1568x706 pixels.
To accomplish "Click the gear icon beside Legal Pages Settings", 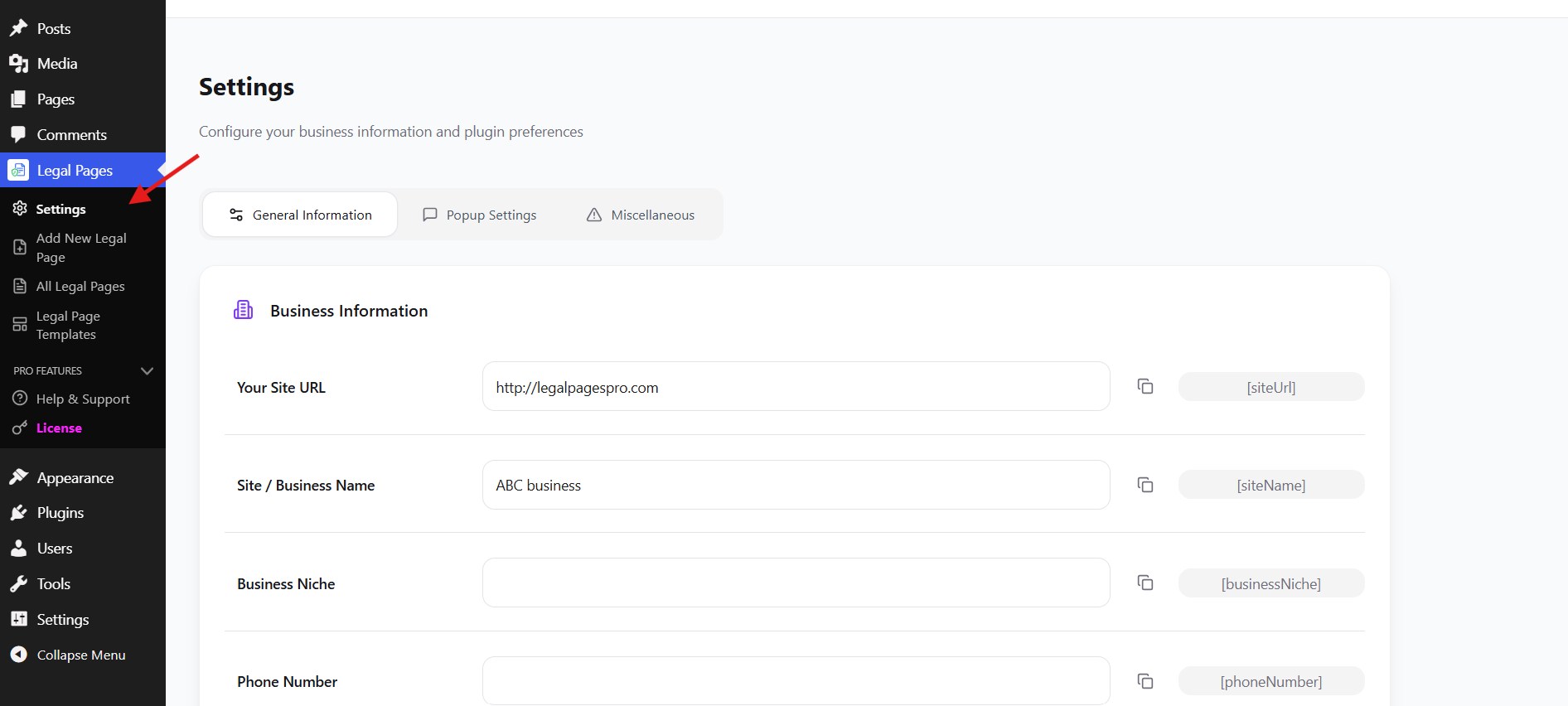I will point(20,208).
